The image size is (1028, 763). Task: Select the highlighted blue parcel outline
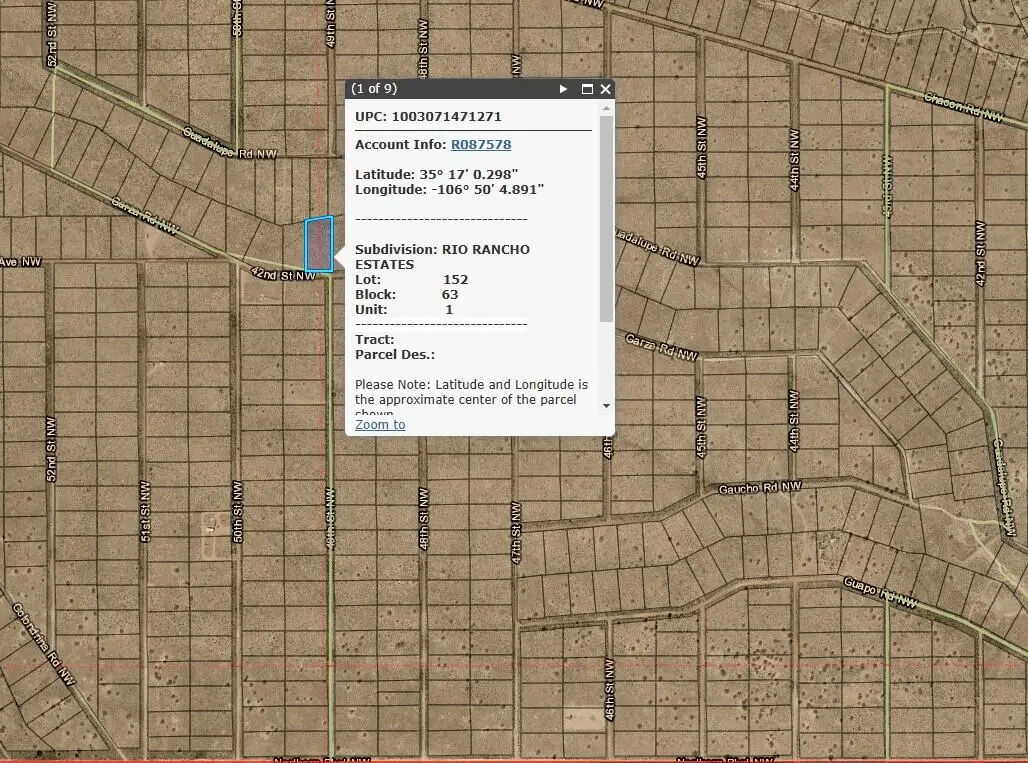point(319,245)
